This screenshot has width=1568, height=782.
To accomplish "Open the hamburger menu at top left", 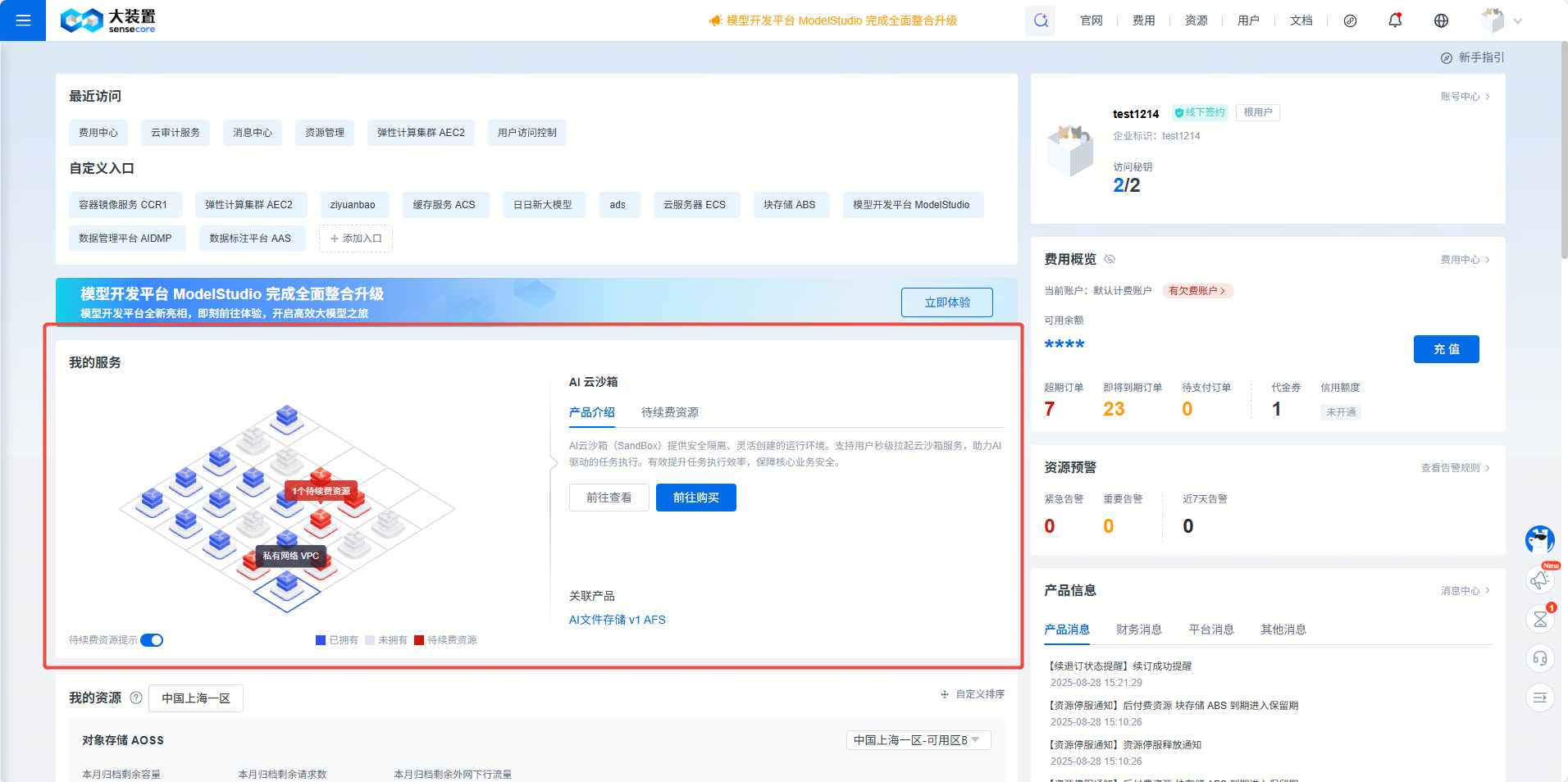I will (22, 20).
